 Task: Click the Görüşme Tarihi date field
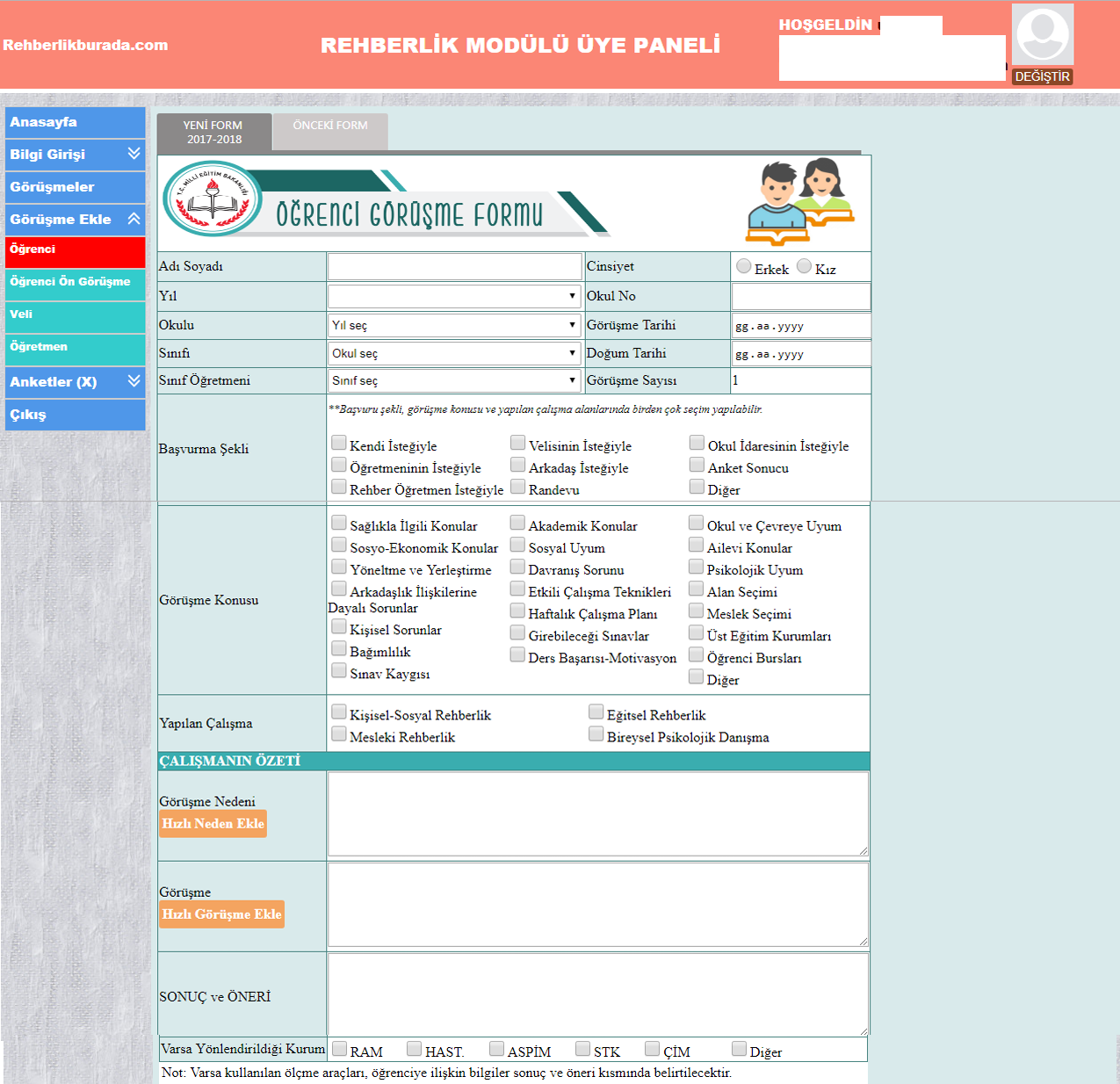point(800,326)
